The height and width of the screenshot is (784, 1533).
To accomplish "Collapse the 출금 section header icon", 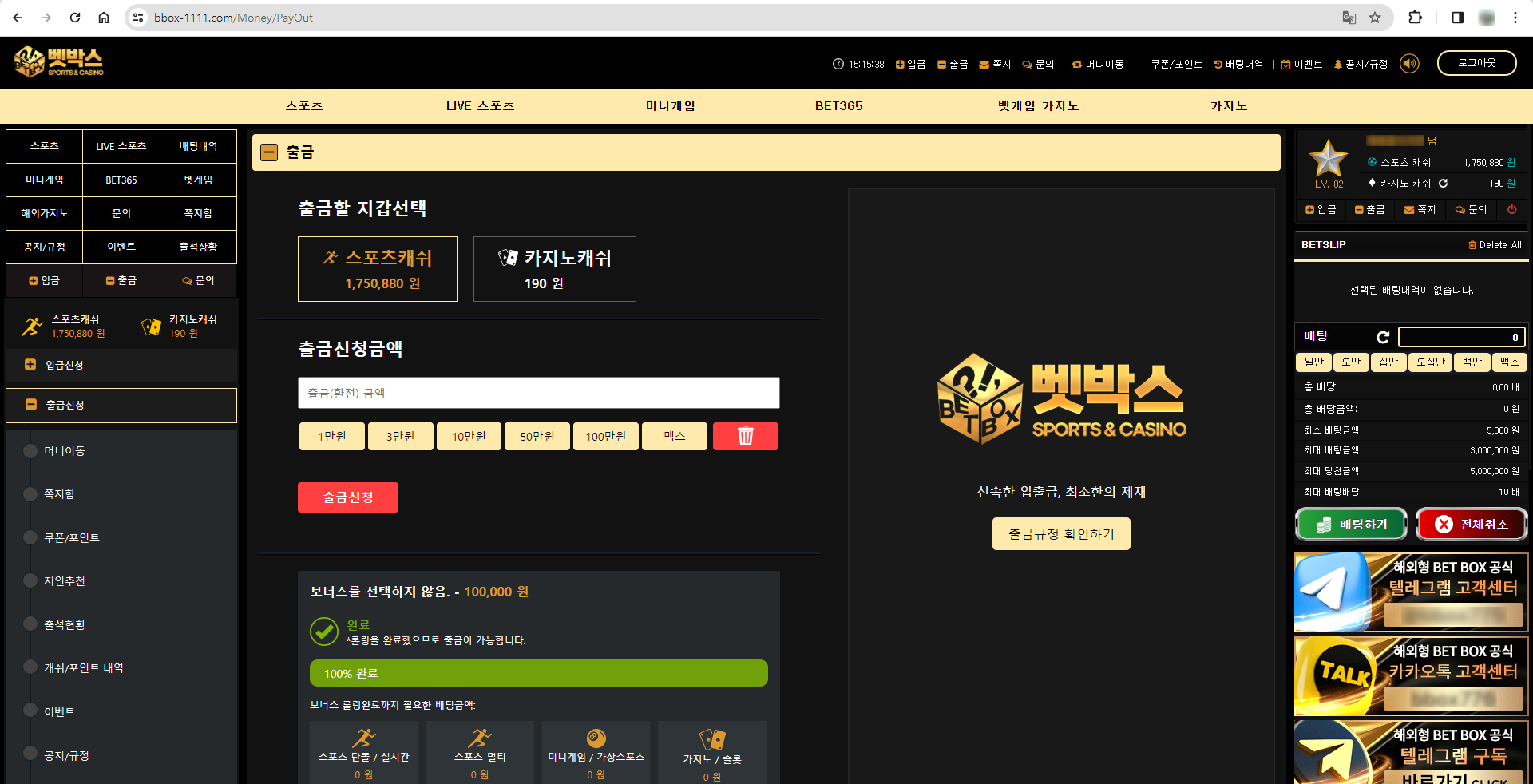I will [x=269, y=152].
